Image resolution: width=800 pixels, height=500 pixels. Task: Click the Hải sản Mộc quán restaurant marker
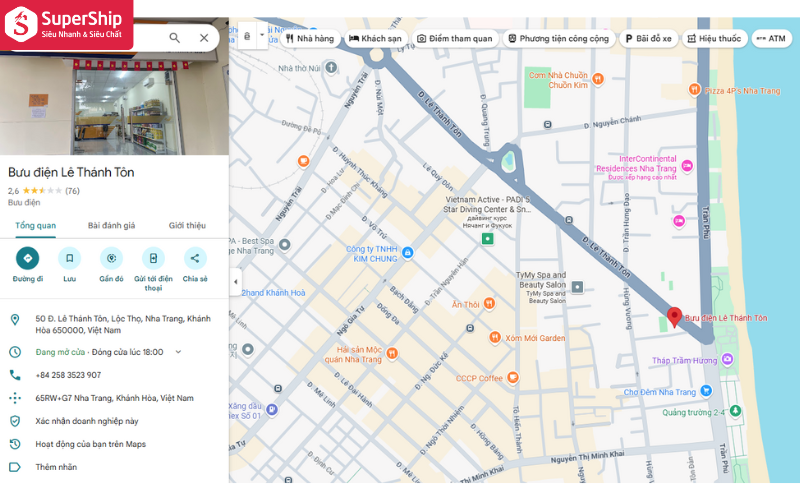click(x=392, y=353)
